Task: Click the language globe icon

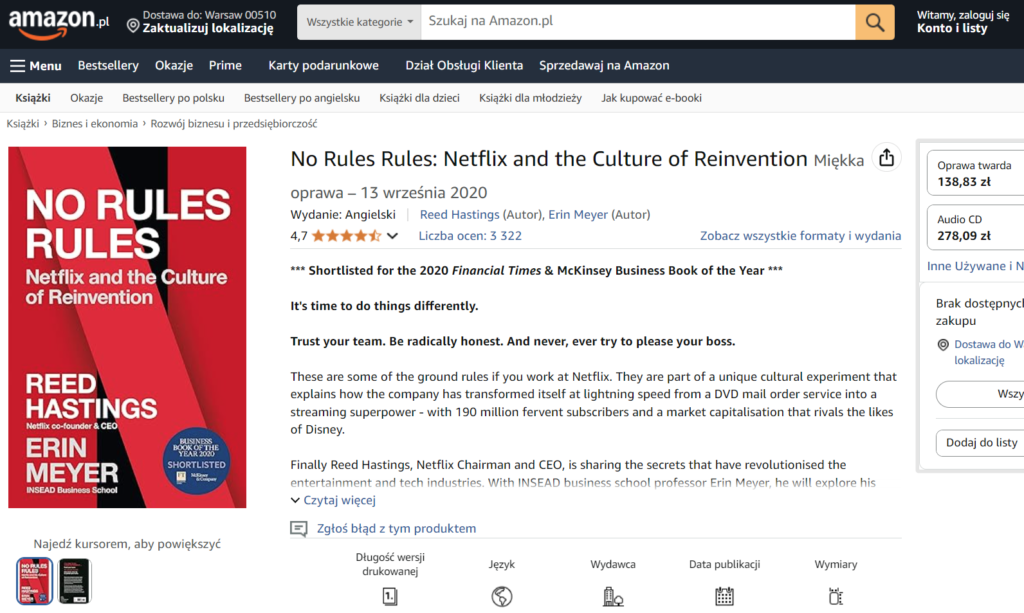Action: click(502, 597)
